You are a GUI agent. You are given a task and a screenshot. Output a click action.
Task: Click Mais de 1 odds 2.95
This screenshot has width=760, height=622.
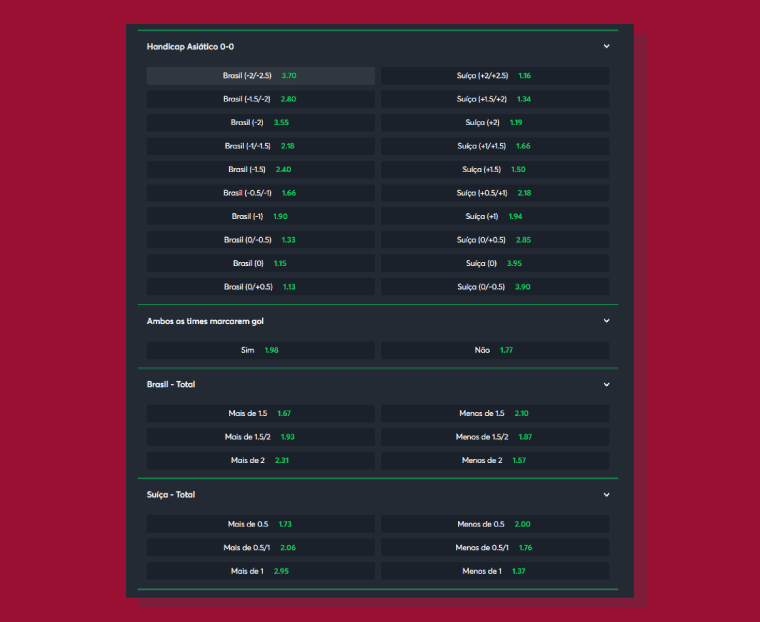[261, 571]
